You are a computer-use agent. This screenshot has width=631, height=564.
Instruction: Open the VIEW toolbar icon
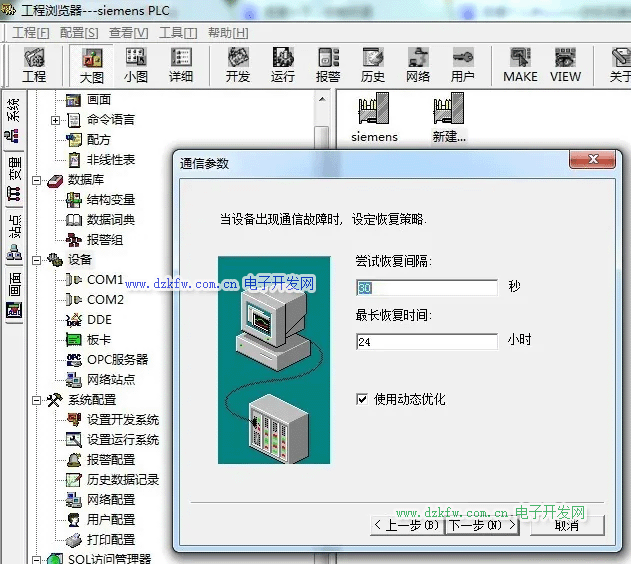pyautogui.click(x=565, y=65)
